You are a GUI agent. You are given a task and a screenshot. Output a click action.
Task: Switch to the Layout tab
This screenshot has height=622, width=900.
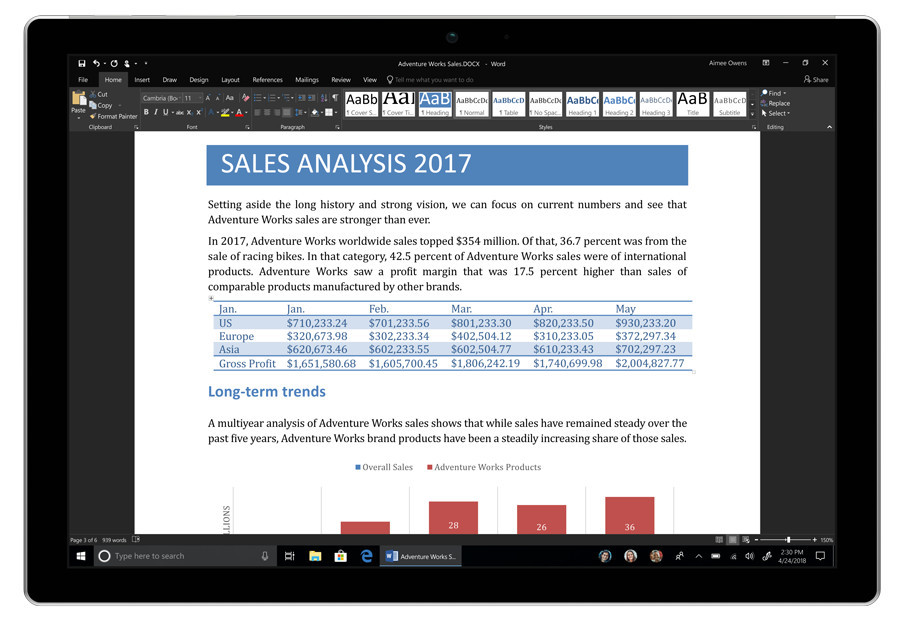tap(230, 80)
